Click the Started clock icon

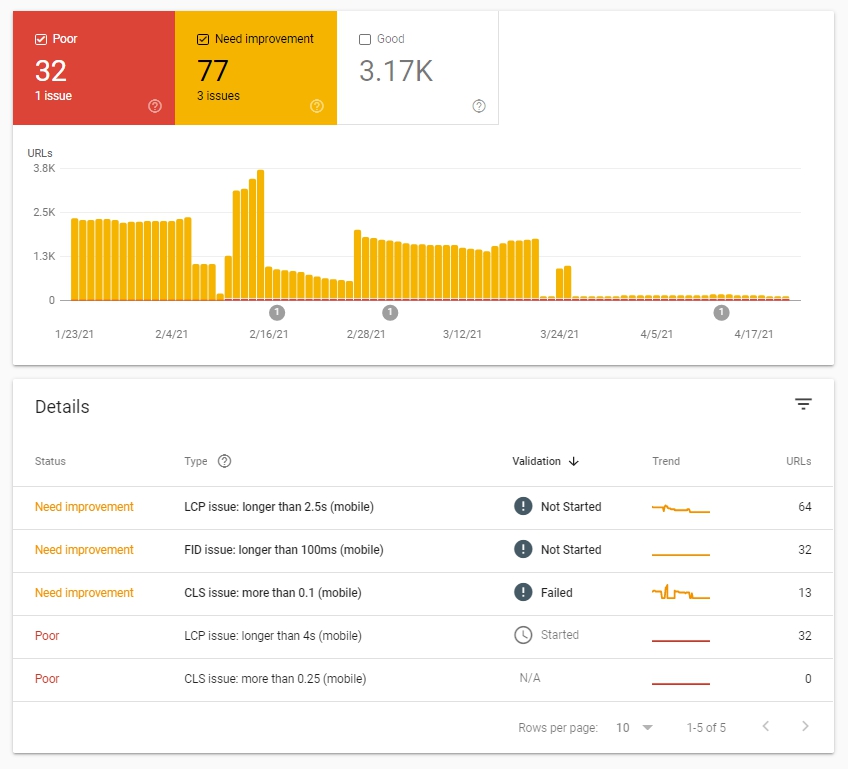click(x=523, y=635)
